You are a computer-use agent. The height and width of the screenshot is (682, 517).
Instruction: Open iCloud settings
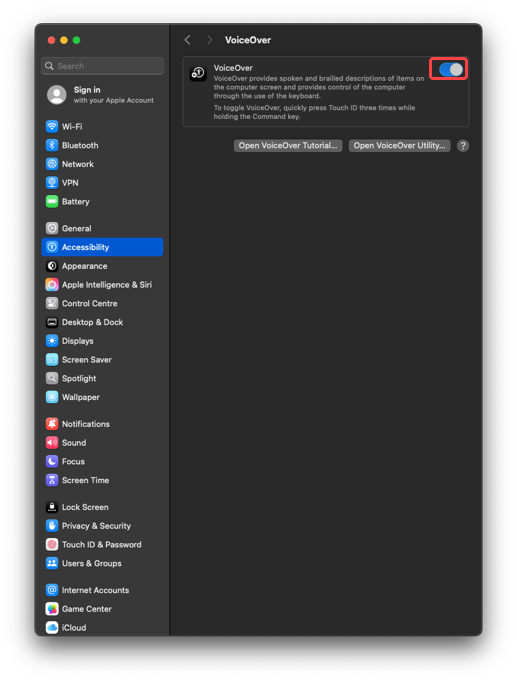[x=102, y=628]
